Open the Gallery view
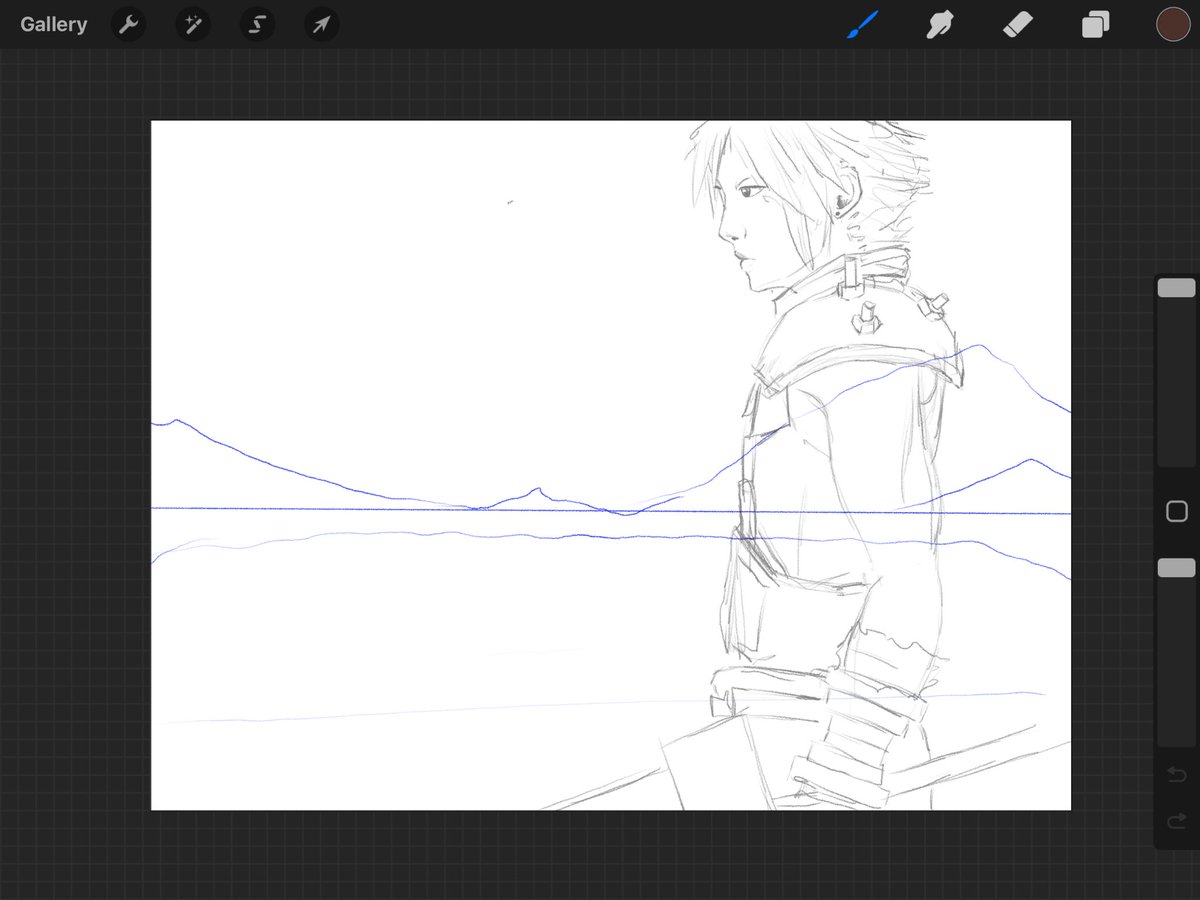The height and width of the screenshot is (900, 1200). coord(54,24)
